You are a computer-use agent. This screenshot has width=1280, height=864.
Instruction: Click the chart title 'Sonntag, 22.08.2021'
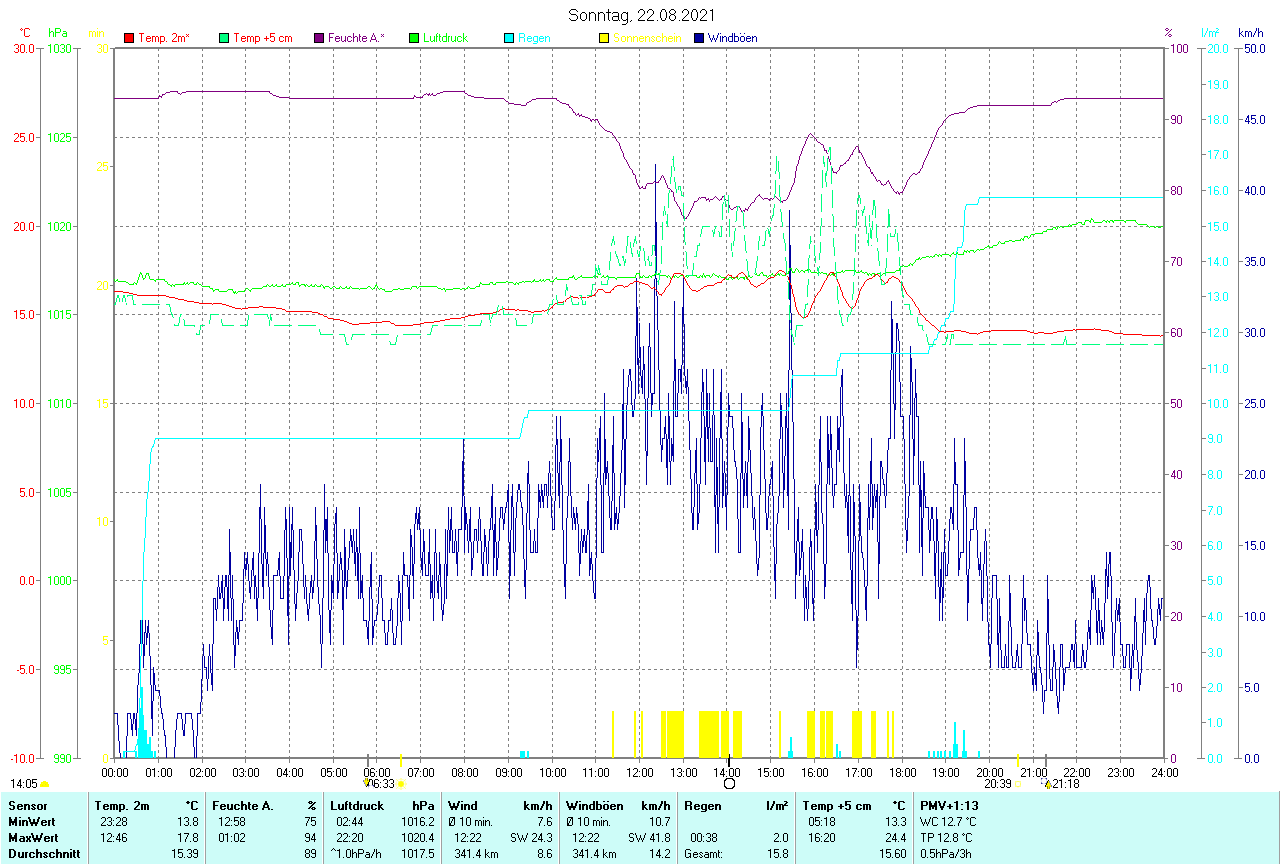point(641,14)
